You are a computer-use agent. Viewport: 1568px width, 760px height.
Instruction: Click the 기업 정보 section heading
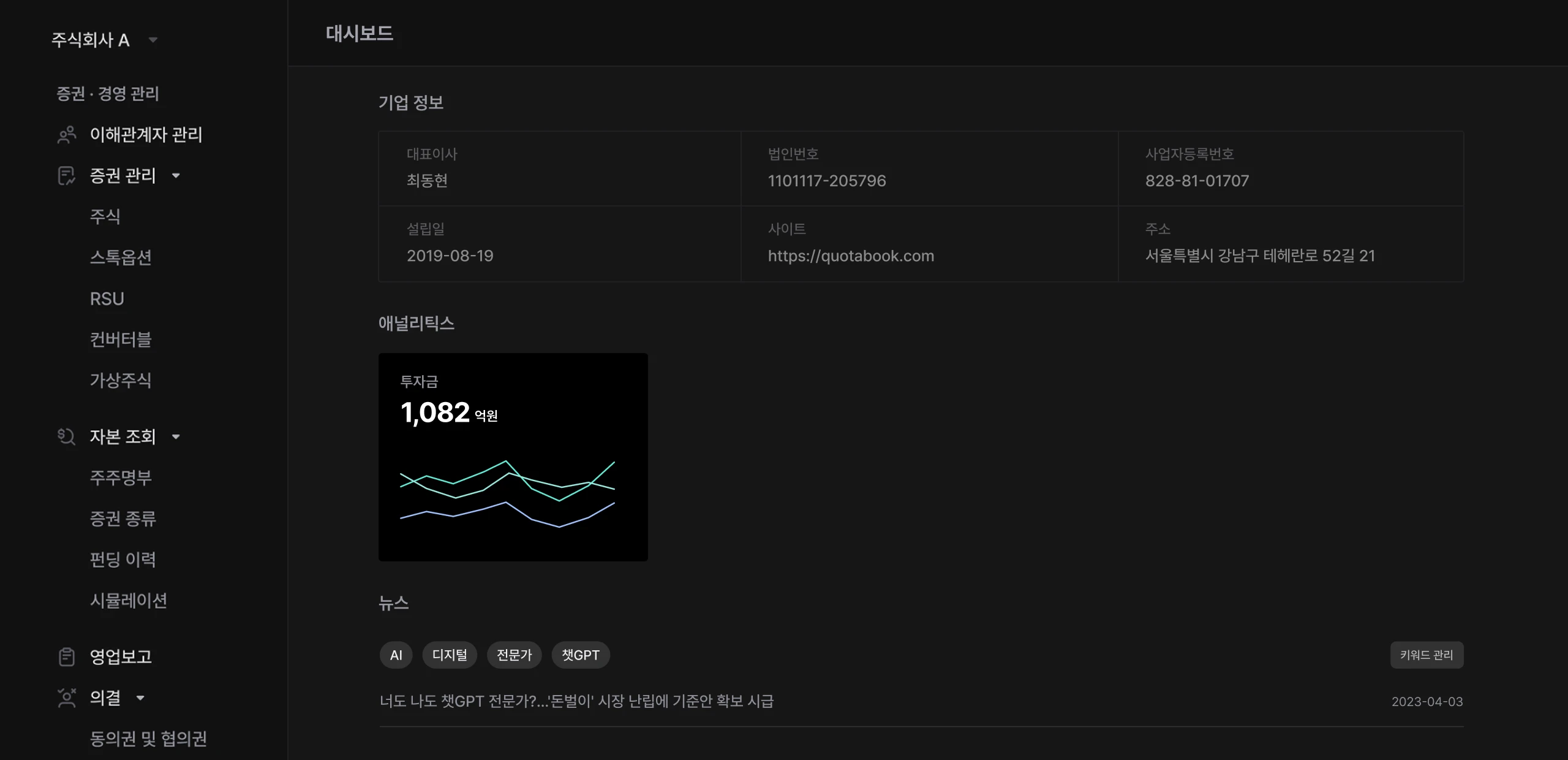[411, 102]
